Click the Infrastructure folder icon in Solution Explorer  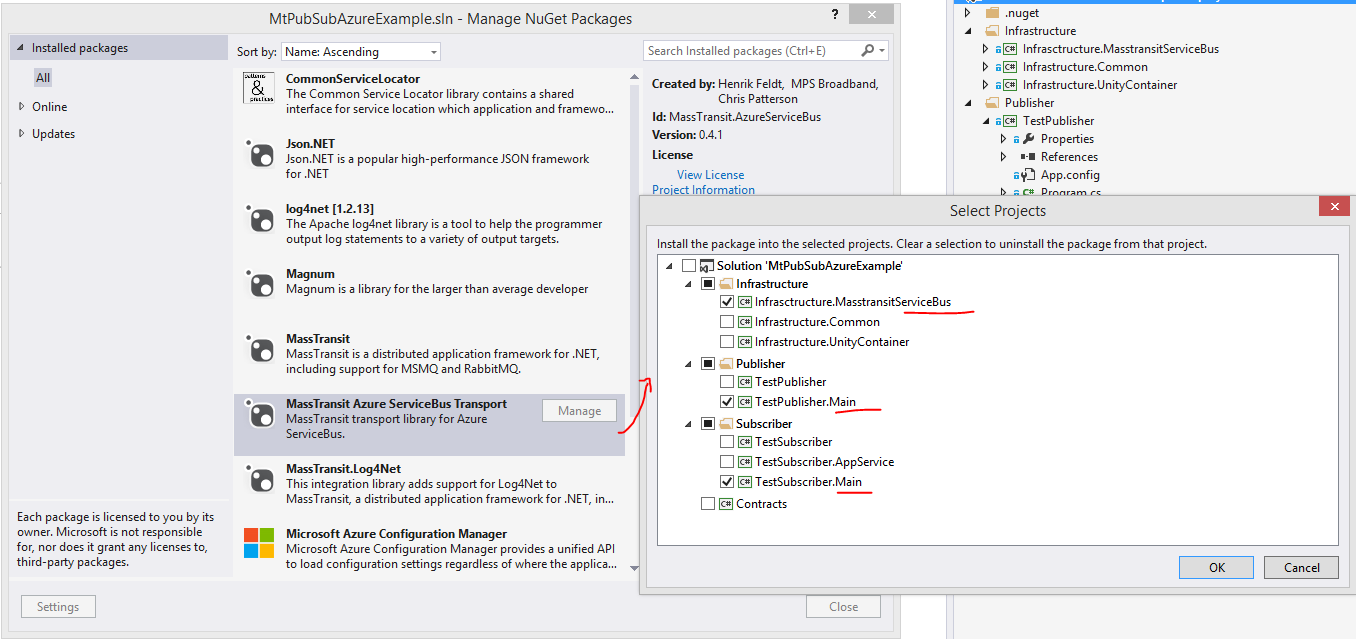[992, 31]
